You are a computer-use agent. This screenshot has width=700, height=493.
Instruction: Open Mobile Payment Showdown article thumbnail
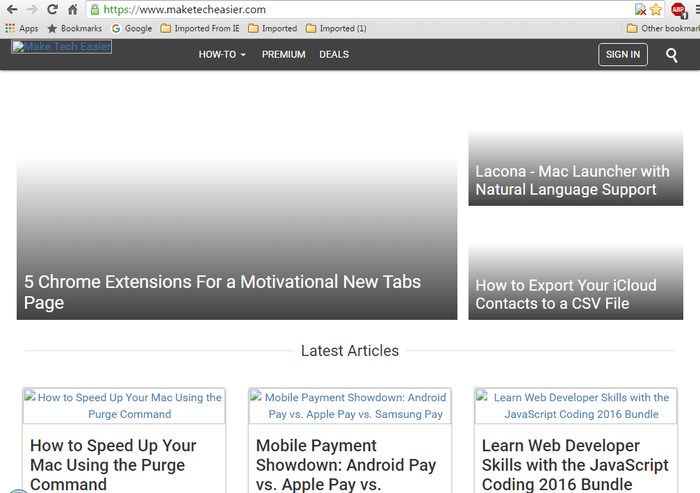tap(349, 405)
